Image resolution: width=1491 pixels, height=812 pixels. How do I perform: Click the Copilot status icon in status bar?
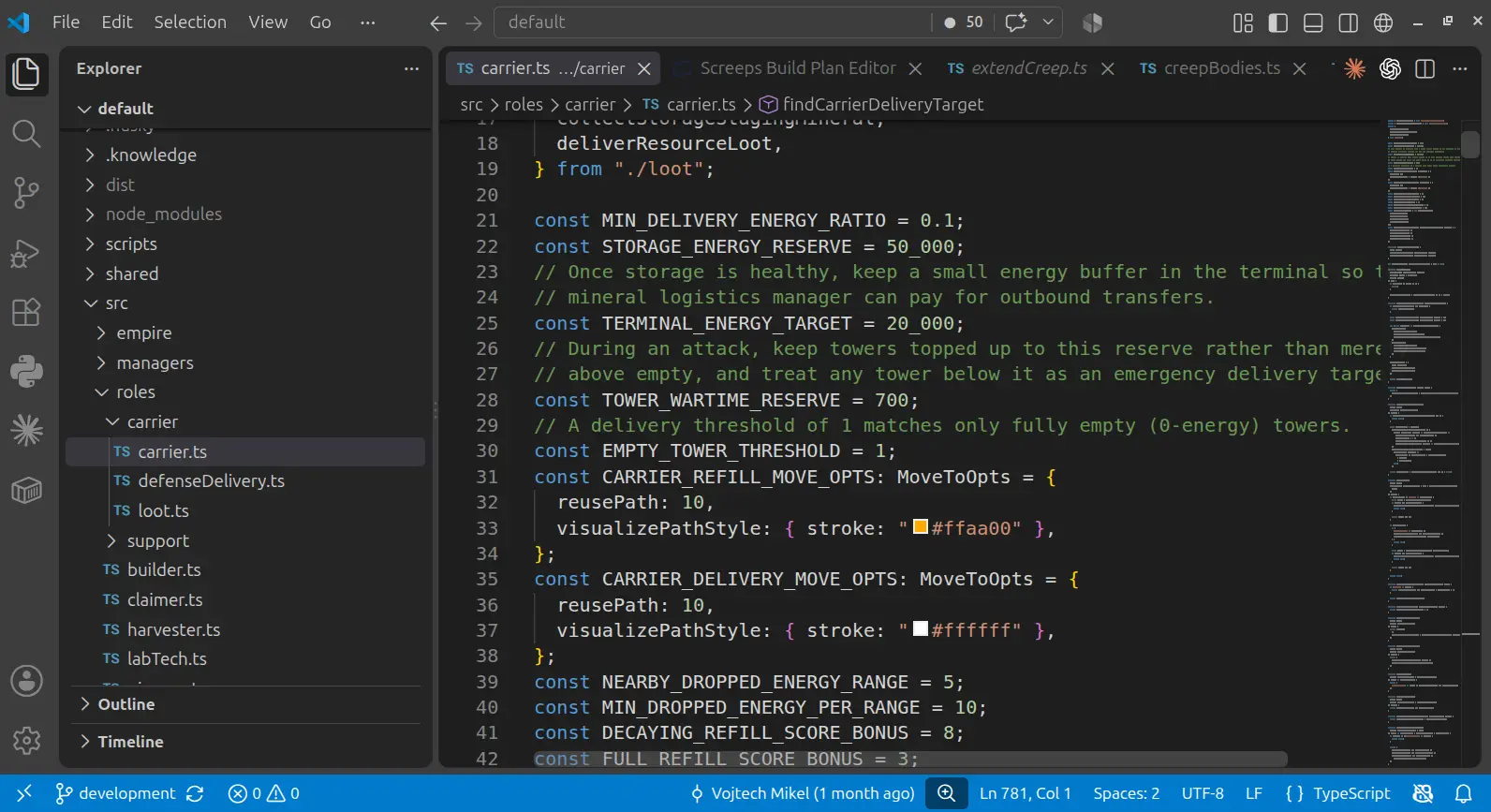pyautogui.click(x=1423, y=793)
